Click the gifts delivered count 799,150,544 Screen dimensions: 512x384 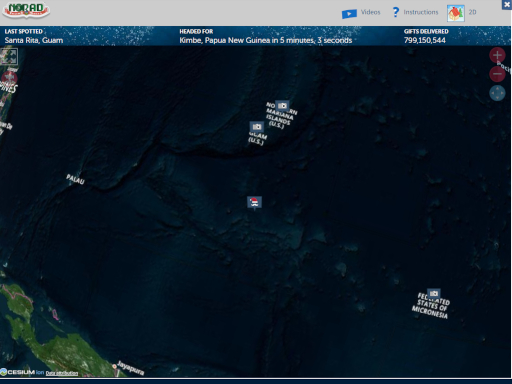425,40
